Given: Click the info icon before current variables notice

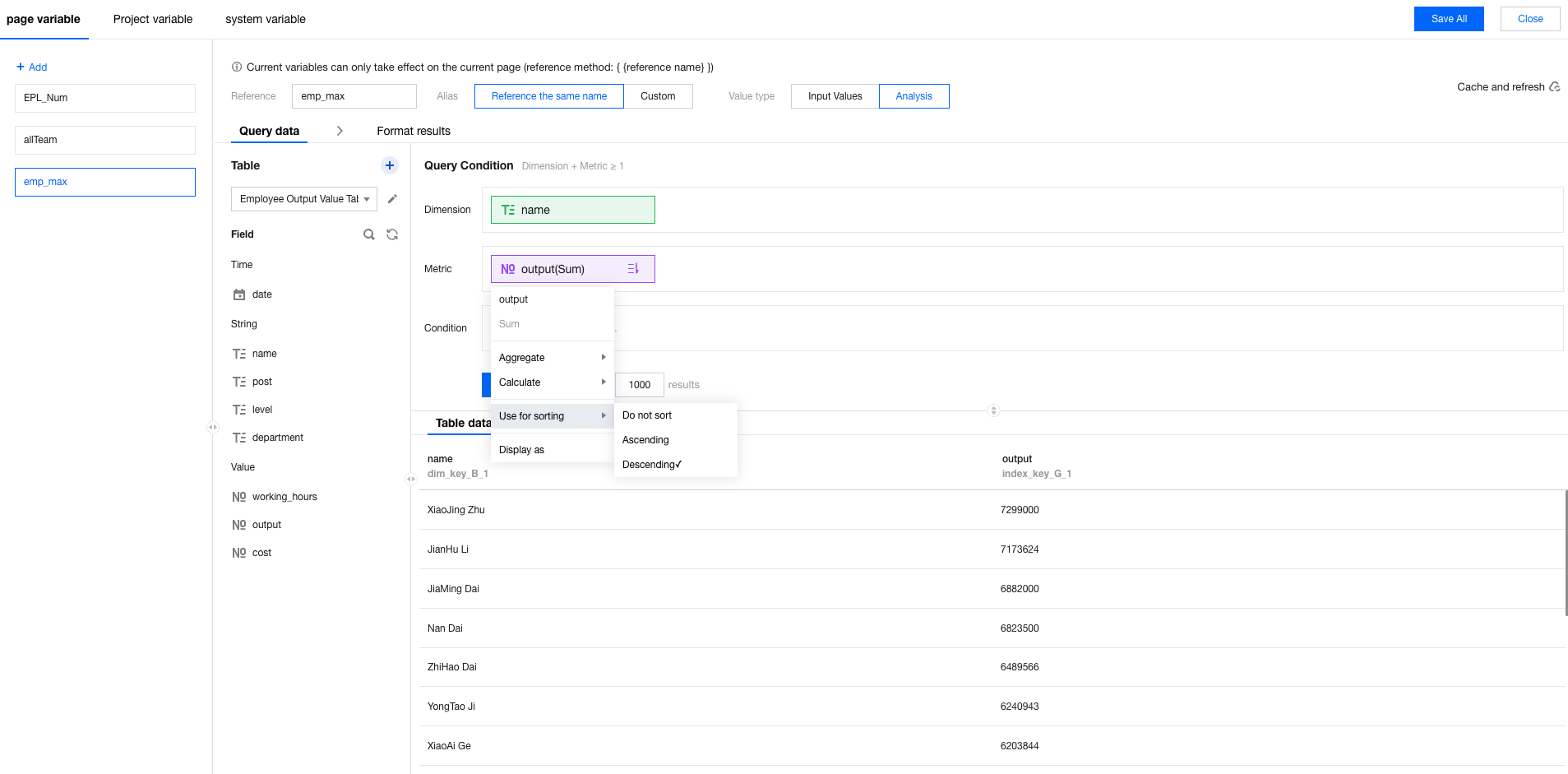Looking at the screenshot, I should 237,67.
